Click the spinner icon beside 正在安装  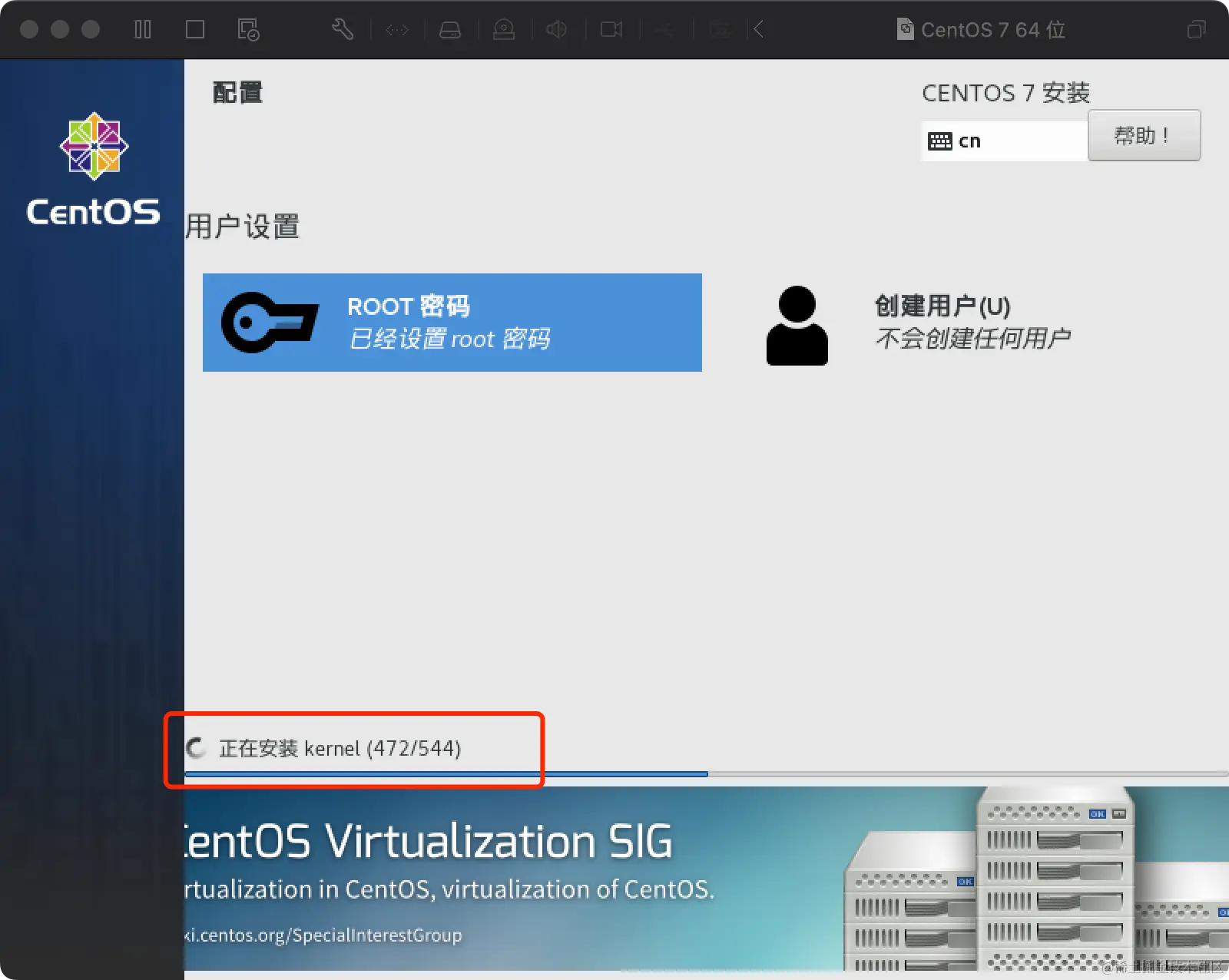coord(196,748)
